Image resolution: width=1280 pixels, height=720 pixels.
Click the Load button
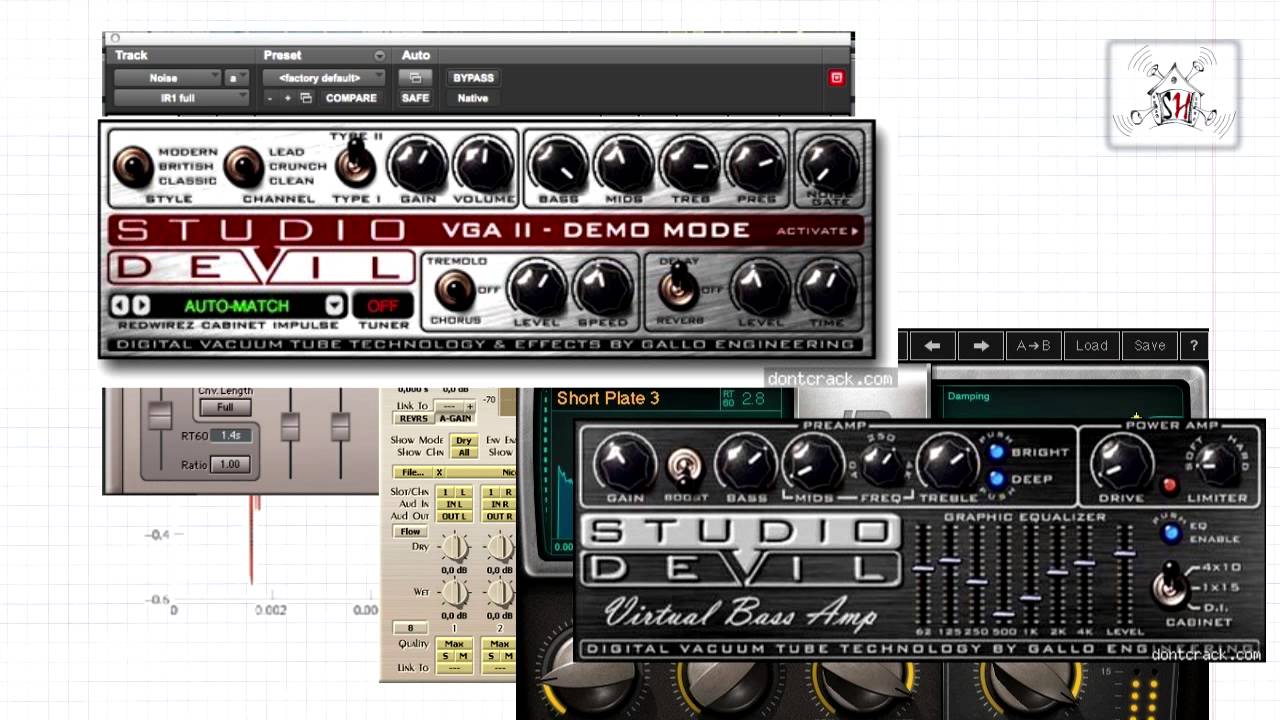1092,346
